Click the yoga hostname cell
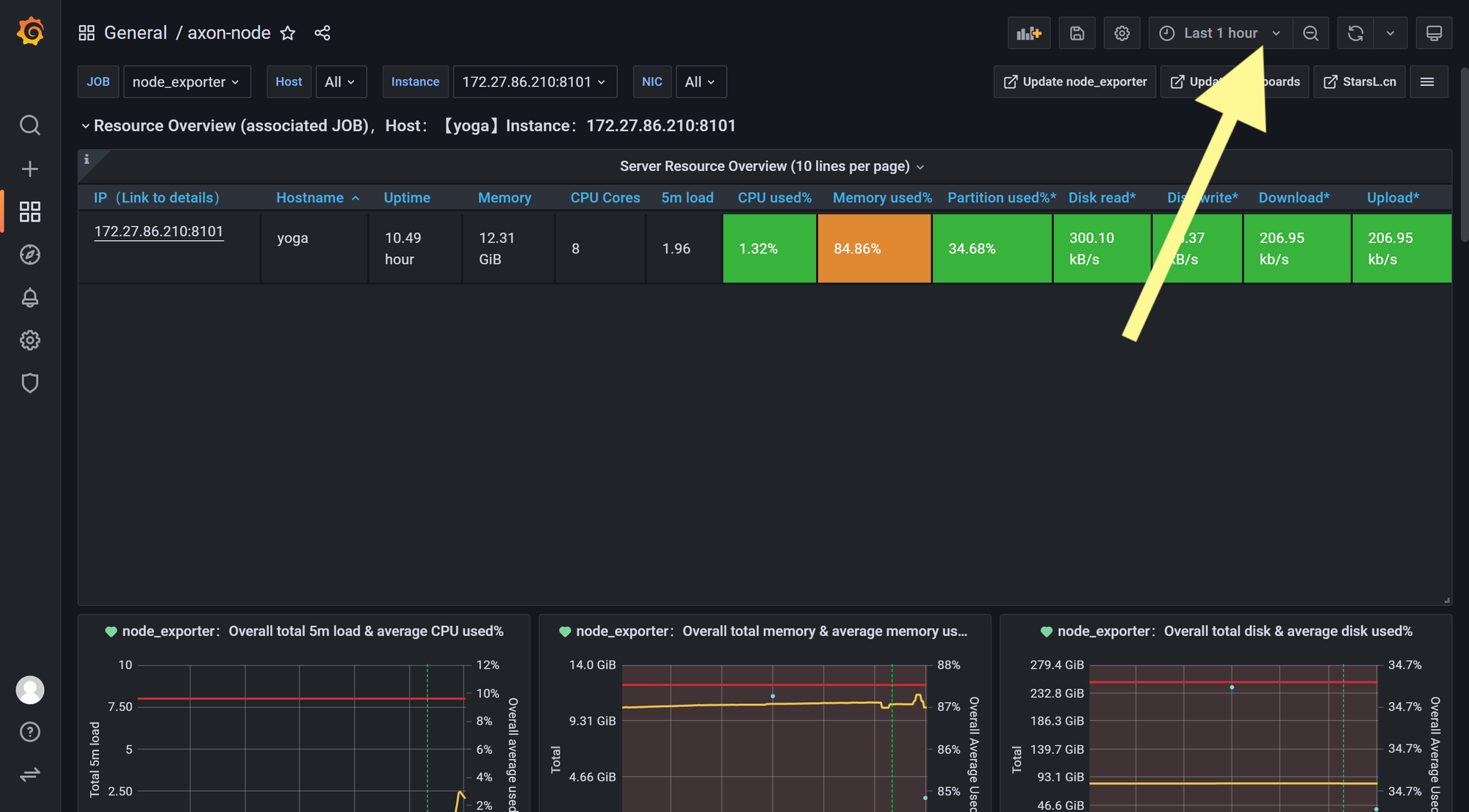This screenshot has width=1469, height=812. pos(314,248)
